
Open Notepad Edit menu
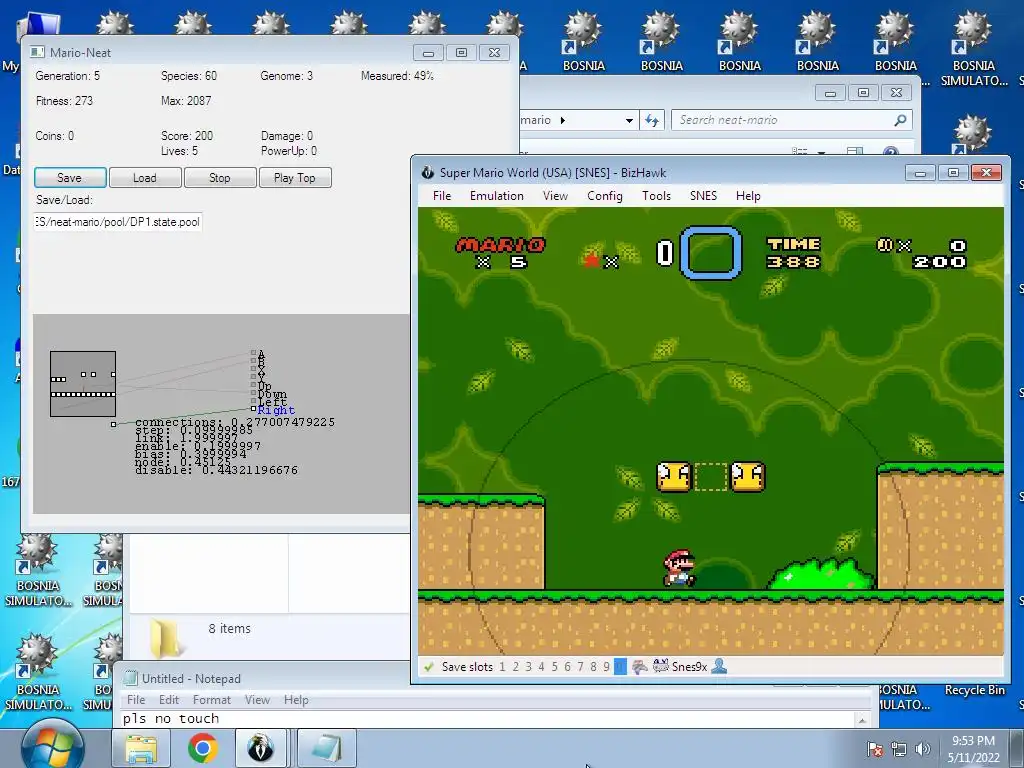(x=168, y=699)
